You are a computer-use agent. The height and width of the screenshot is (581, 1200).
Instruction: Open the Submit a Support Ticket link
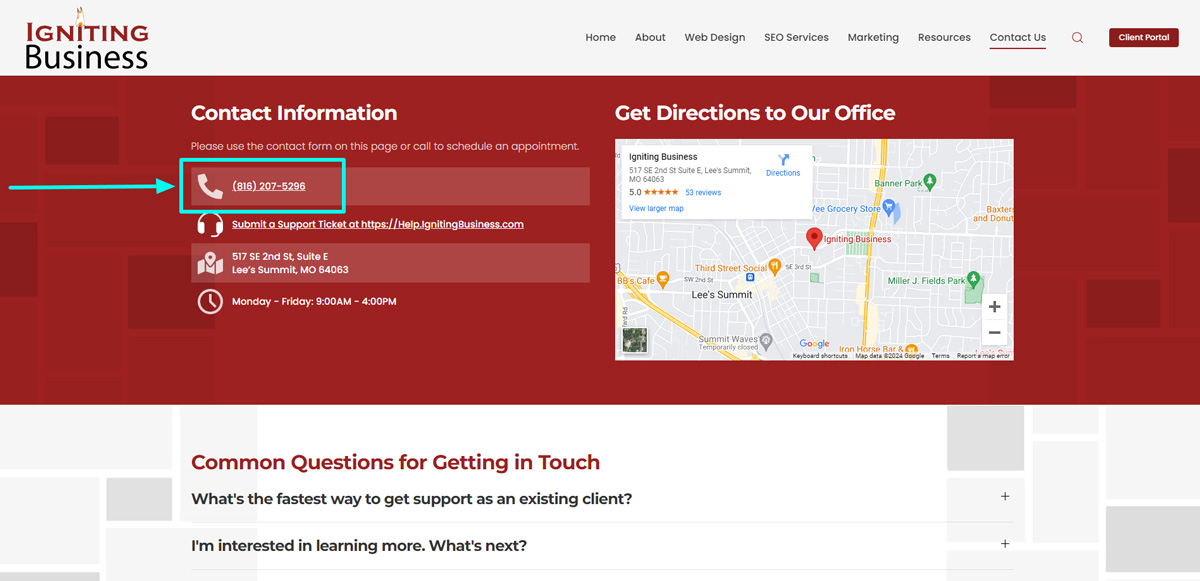pyautogui.click(x=378, y=224)
